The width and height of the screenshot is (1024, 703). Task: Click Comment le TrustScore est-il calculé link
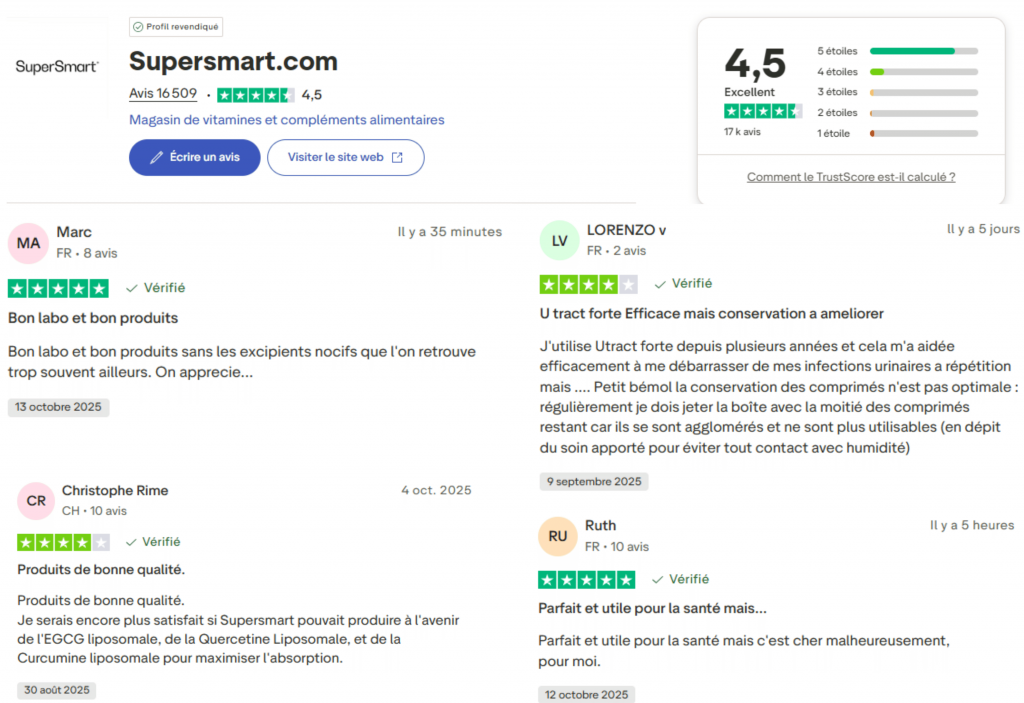pos(850,177)
